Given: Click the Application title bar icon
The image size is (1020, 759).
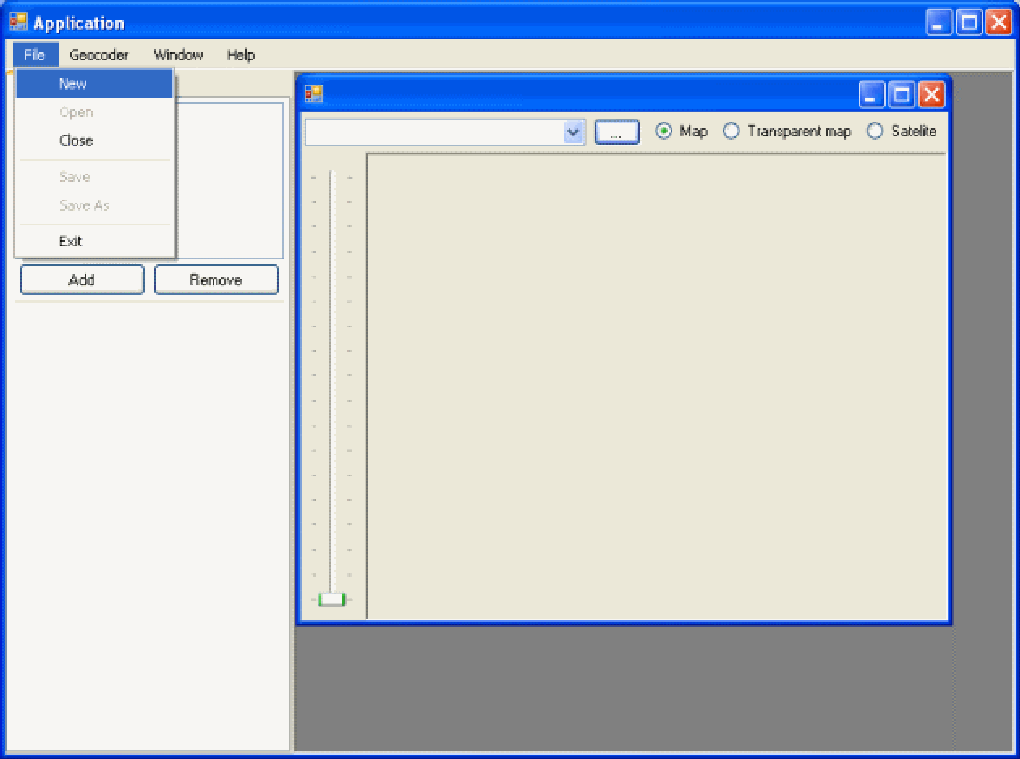Looking at the screenshot, I should pyautogui.click(x=17, y=22).
